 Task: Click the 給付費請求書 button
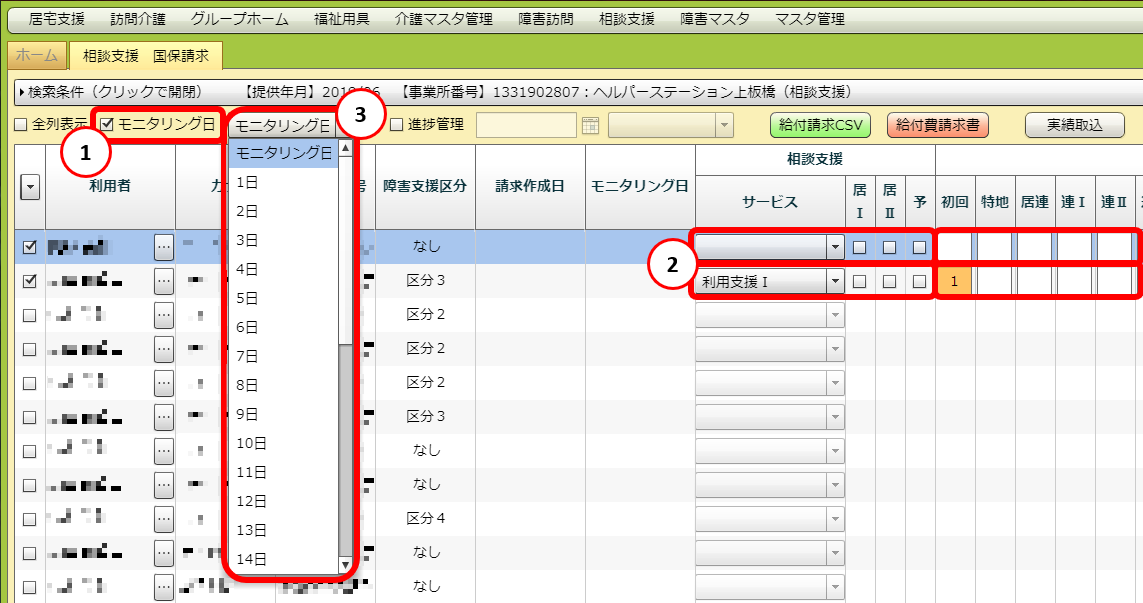click(x=937, y=125)
